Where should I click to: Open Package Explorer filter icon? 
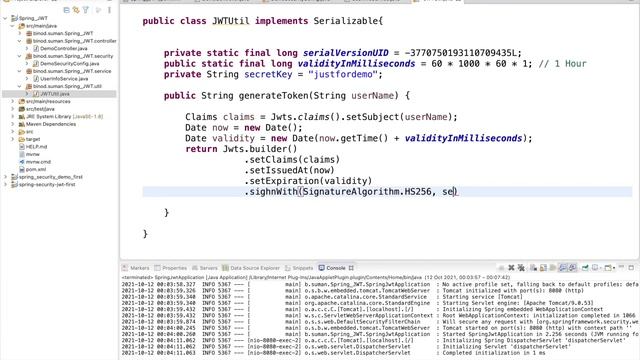tap(86, 10)
